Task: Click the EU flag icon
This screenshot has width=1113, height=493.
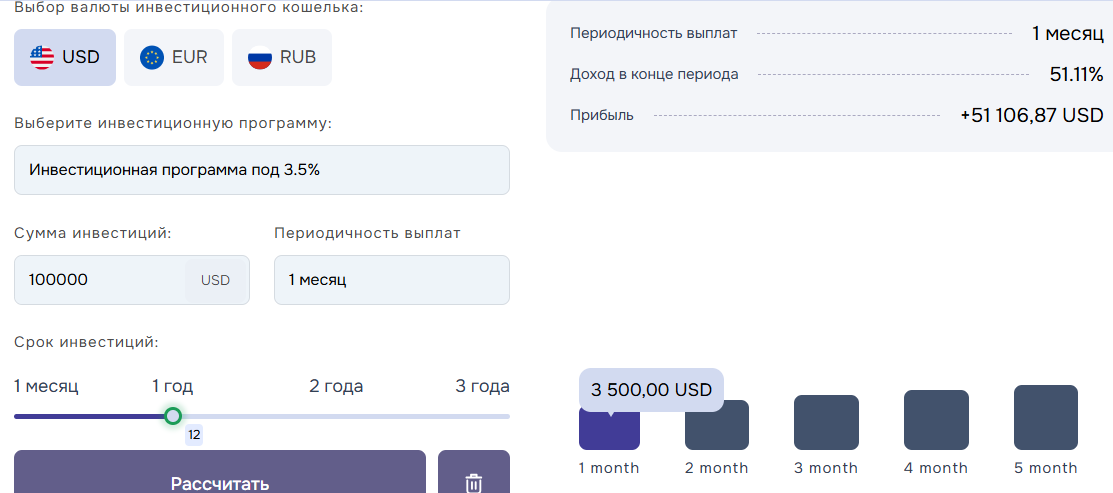Action: (x=152, y=57)
